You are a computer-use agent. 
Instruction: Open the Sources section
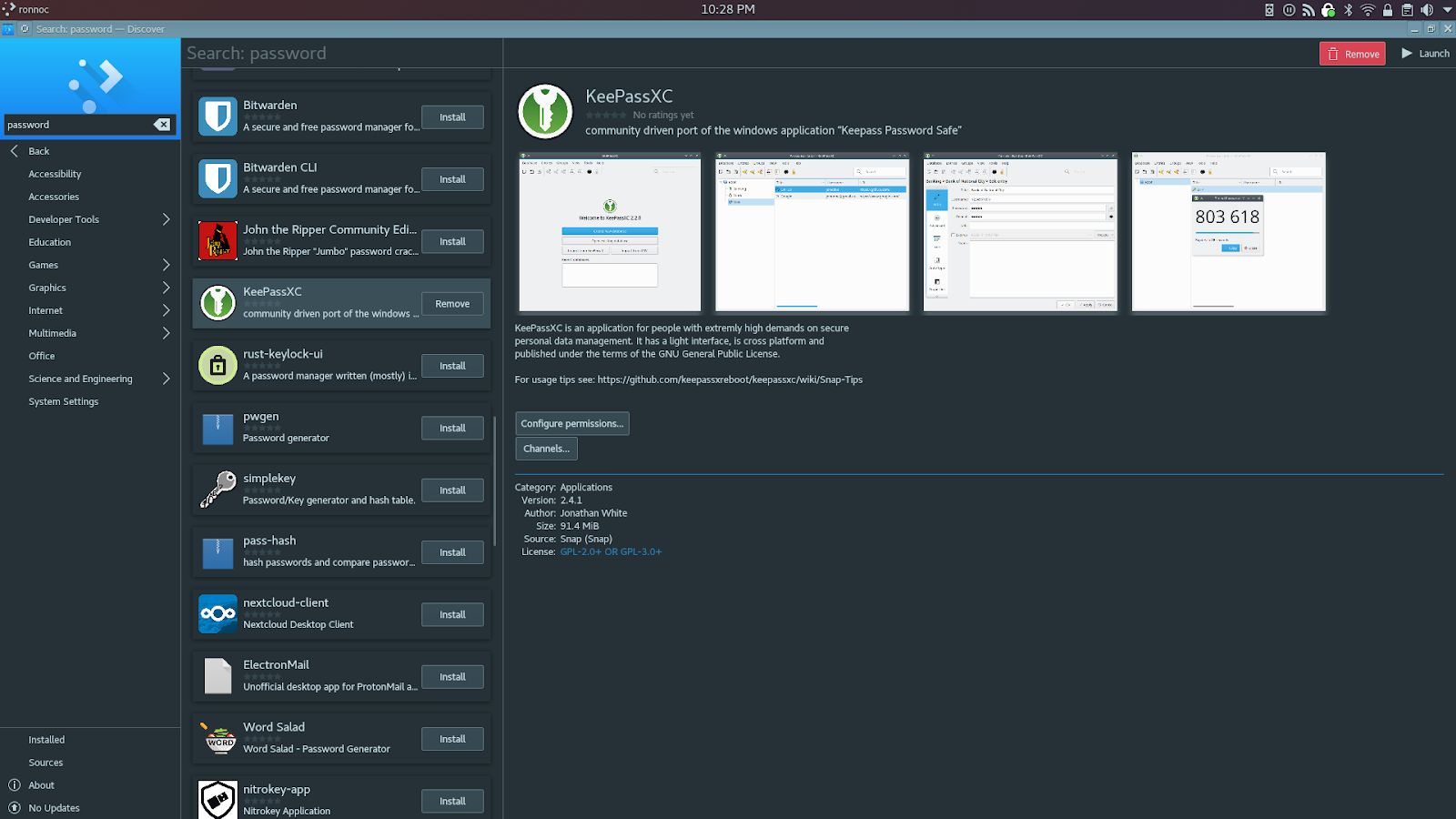[x=45, y=762]
